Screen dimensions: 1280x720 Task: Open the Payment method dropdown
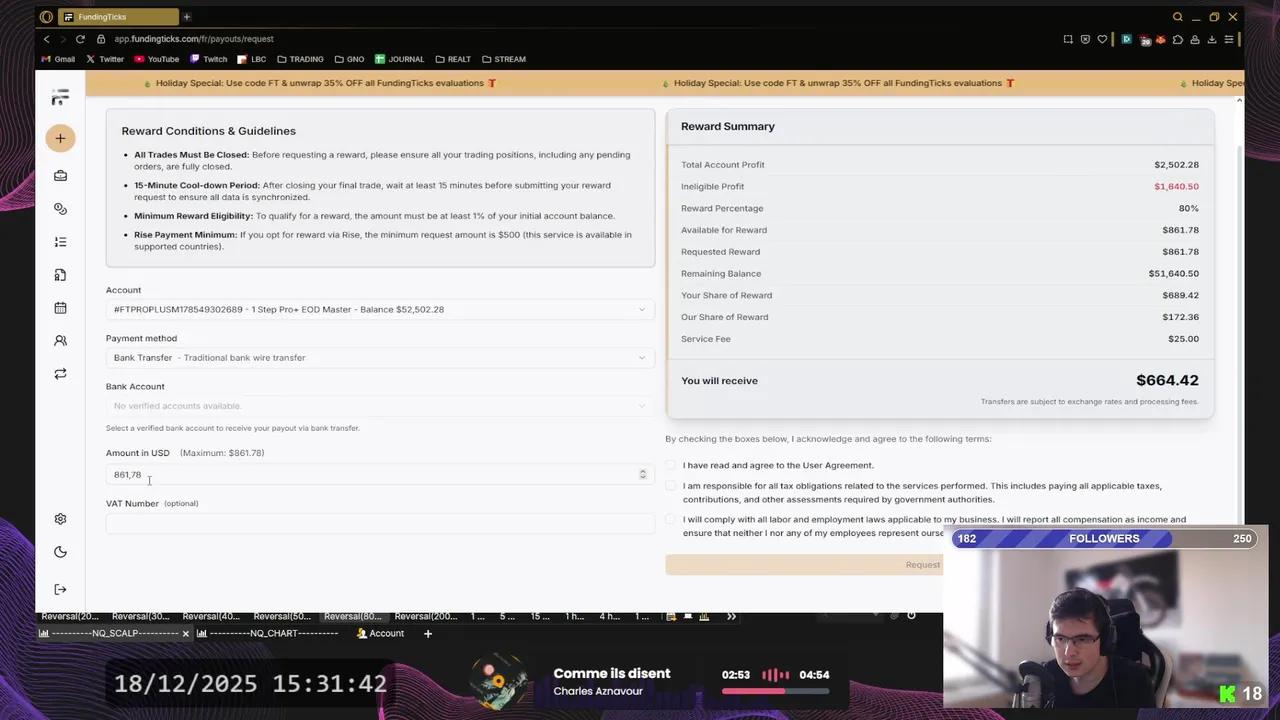pos(380,357)
